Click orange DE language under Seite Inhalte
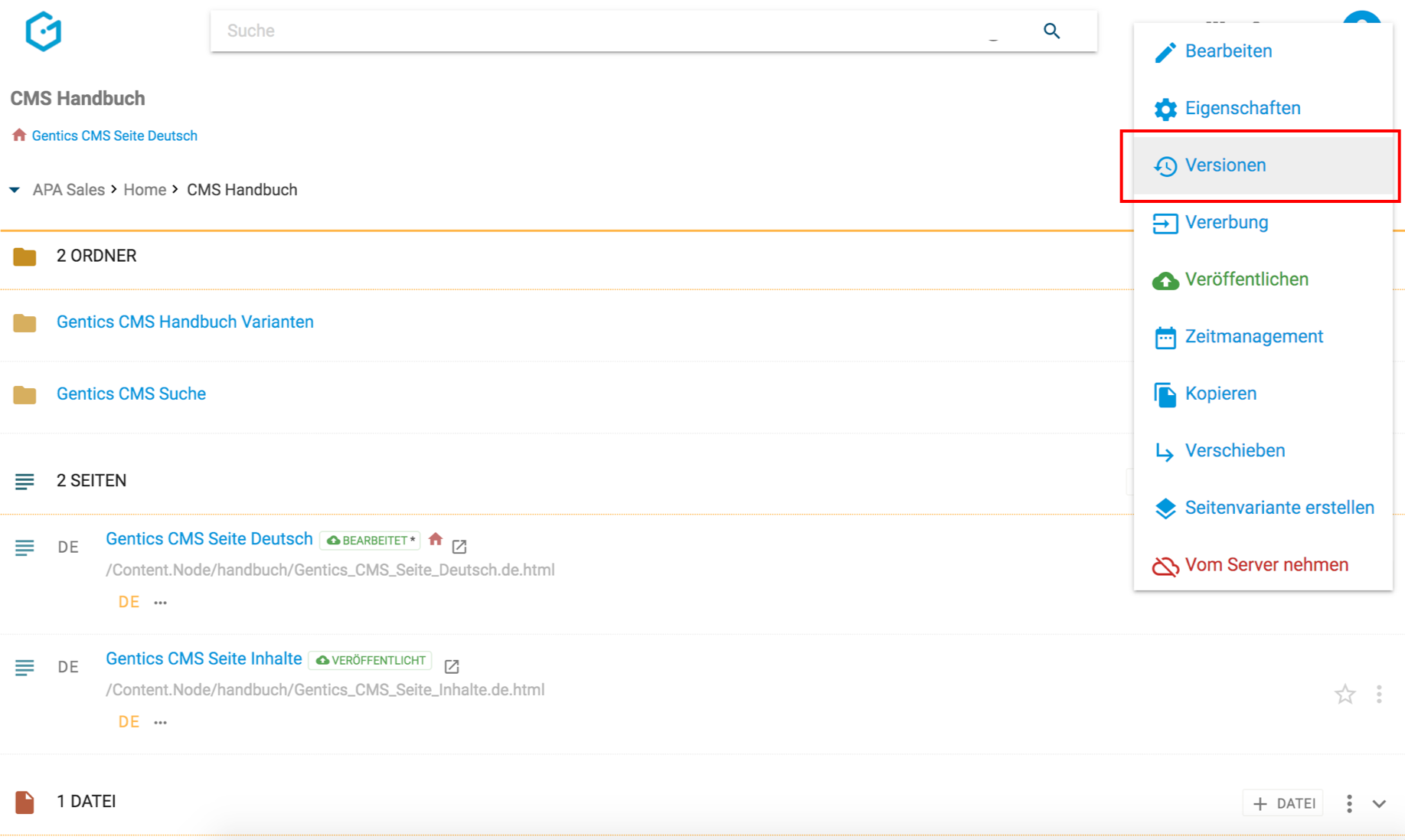This screenshot has height=840, width=1405. (129, 722)
